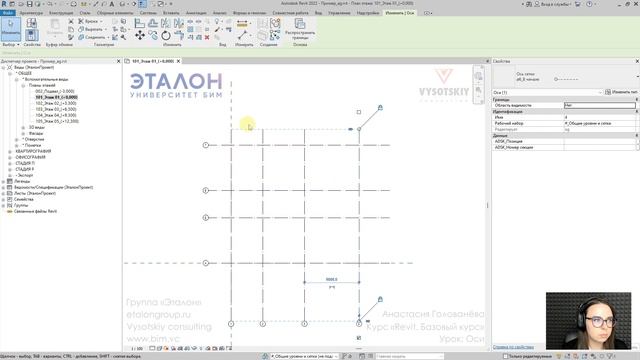Click the Properties palette icon in ribbon
The width and height of the screenshot is (640, 360).
pos(32,35)
